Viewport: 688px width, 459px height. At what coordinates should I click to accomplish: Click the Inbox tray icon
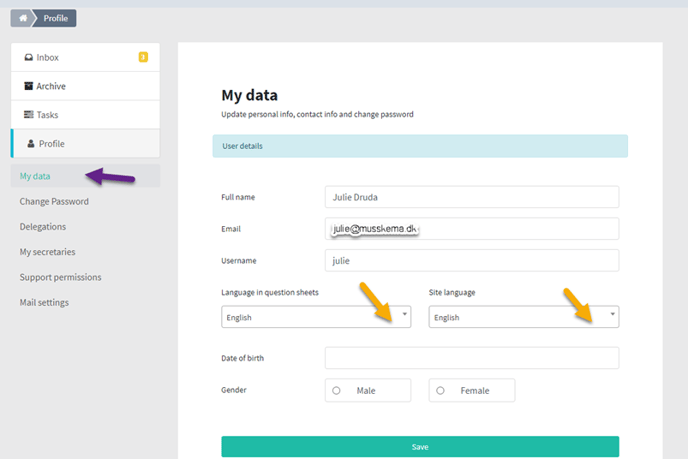pos(29,57)
